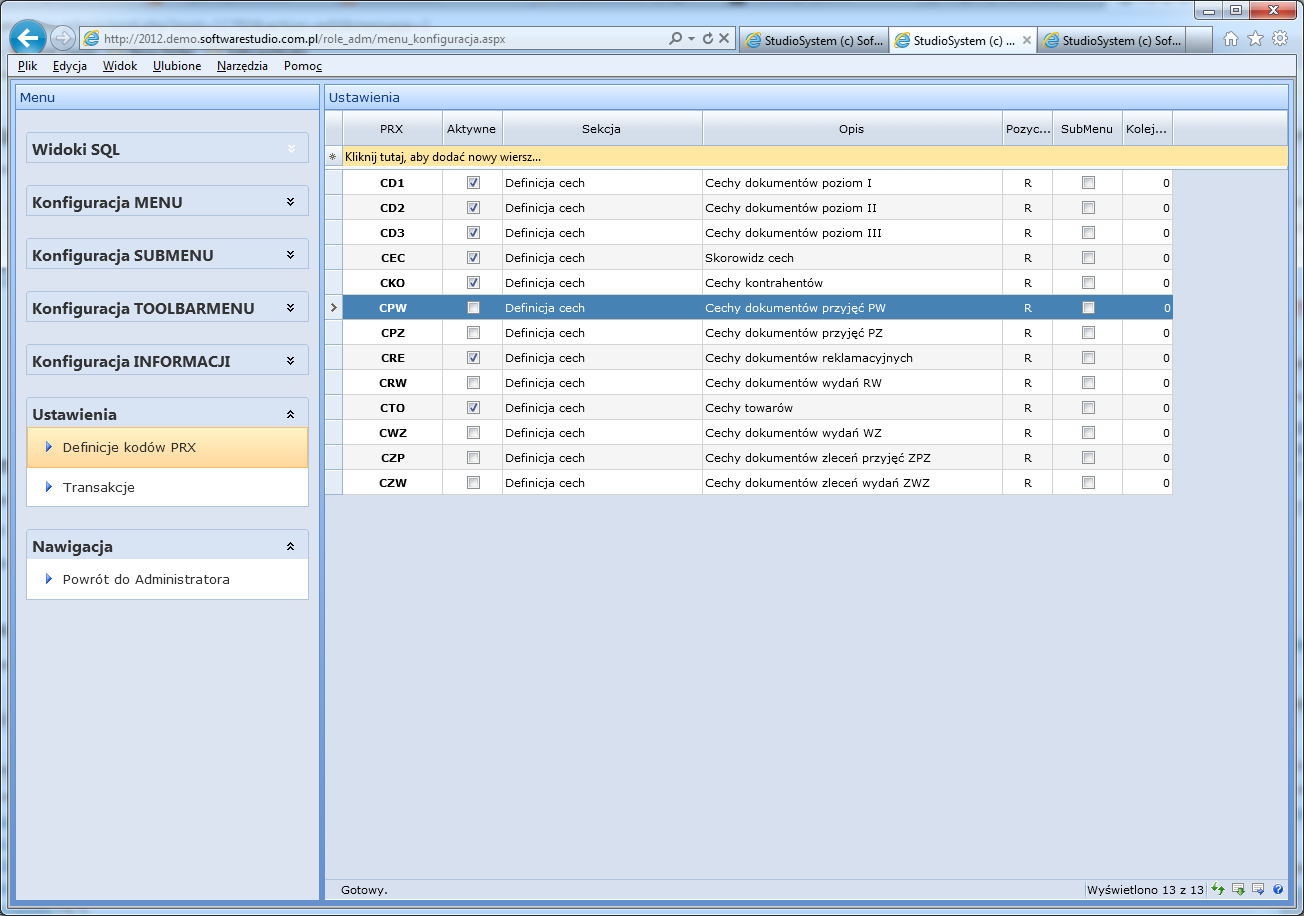
Task: Go back with the browser back arrow
Action: (x=29, y=39)
